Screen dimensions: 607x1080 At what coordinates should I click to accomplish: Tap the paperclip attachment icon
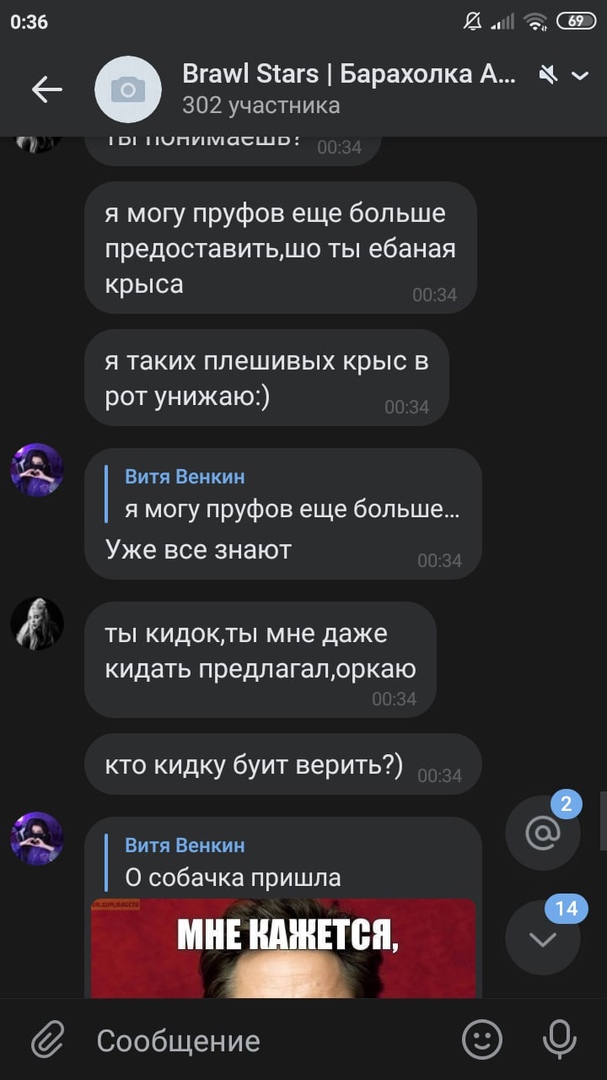point(48,1040)
